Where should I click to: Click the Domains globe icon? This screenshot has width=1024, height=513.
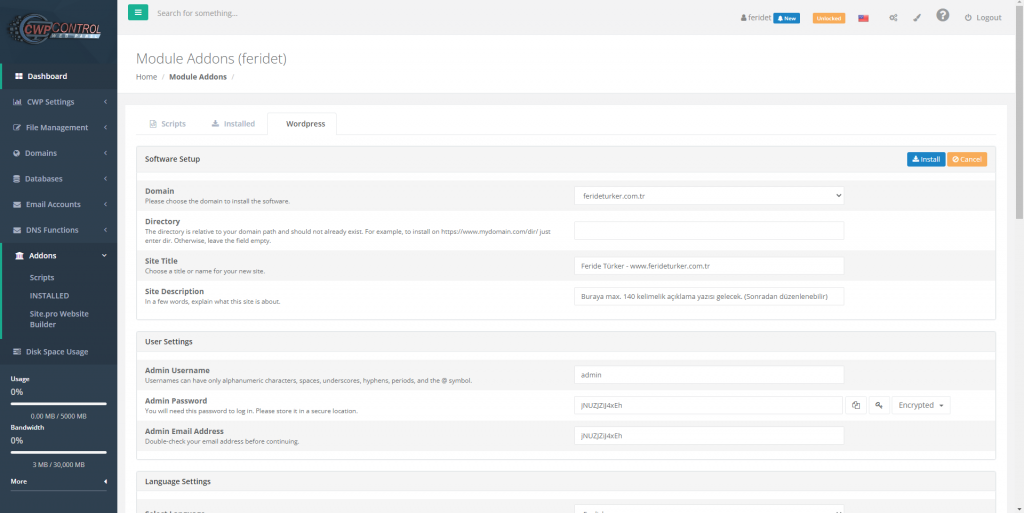(17, 153)
